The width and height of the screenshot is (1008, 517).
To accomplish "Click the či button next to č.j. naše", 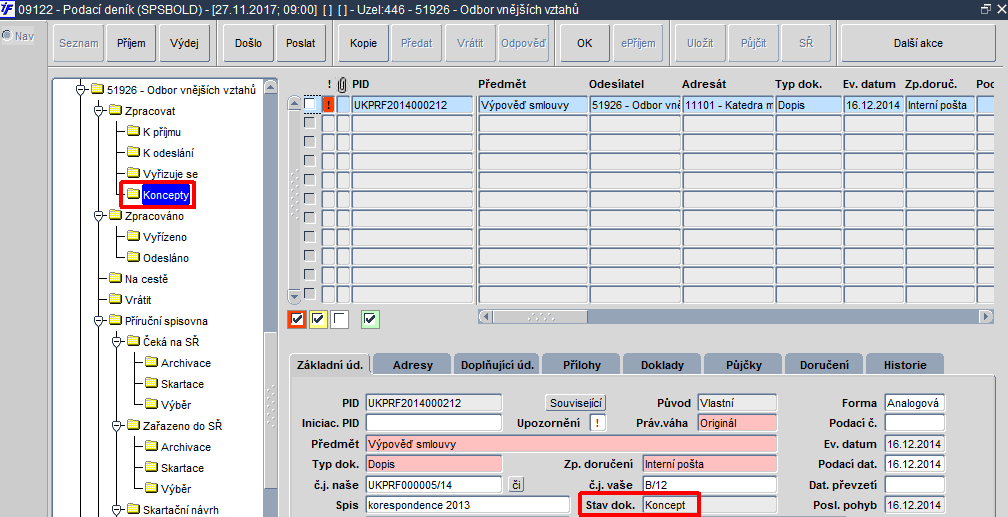I will click(x=516, y=484).
